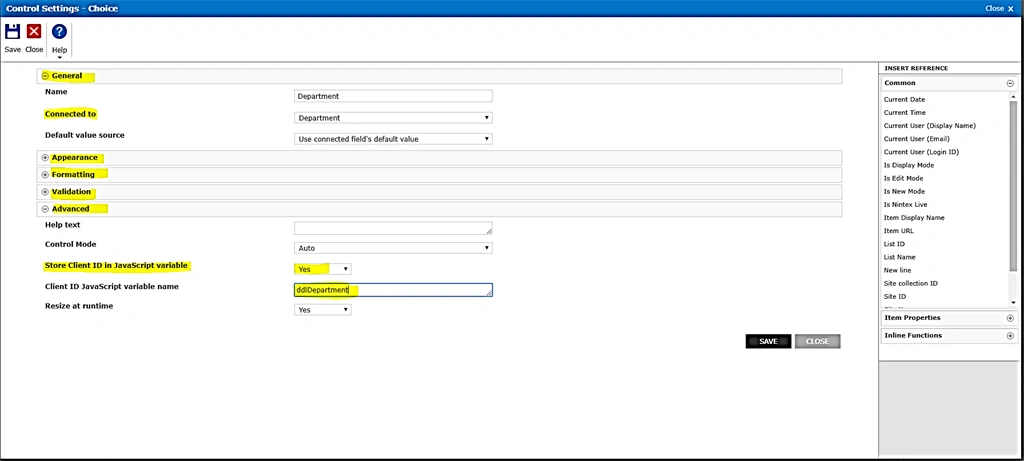The image size is (1024, 461).
Task: Open the Help question mark icon
Action: click(x=59, y=31)
